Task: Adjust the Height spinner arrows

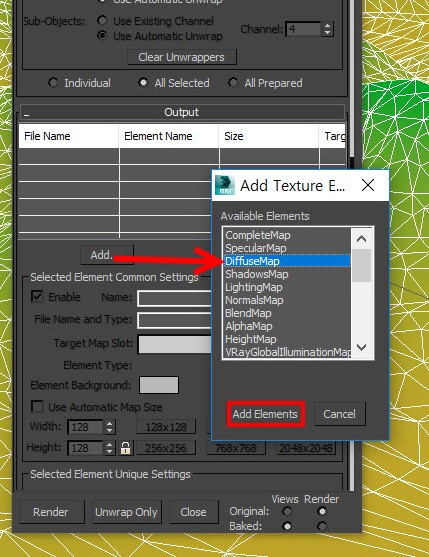Action: pyautogui.click(x=110, y=448)
